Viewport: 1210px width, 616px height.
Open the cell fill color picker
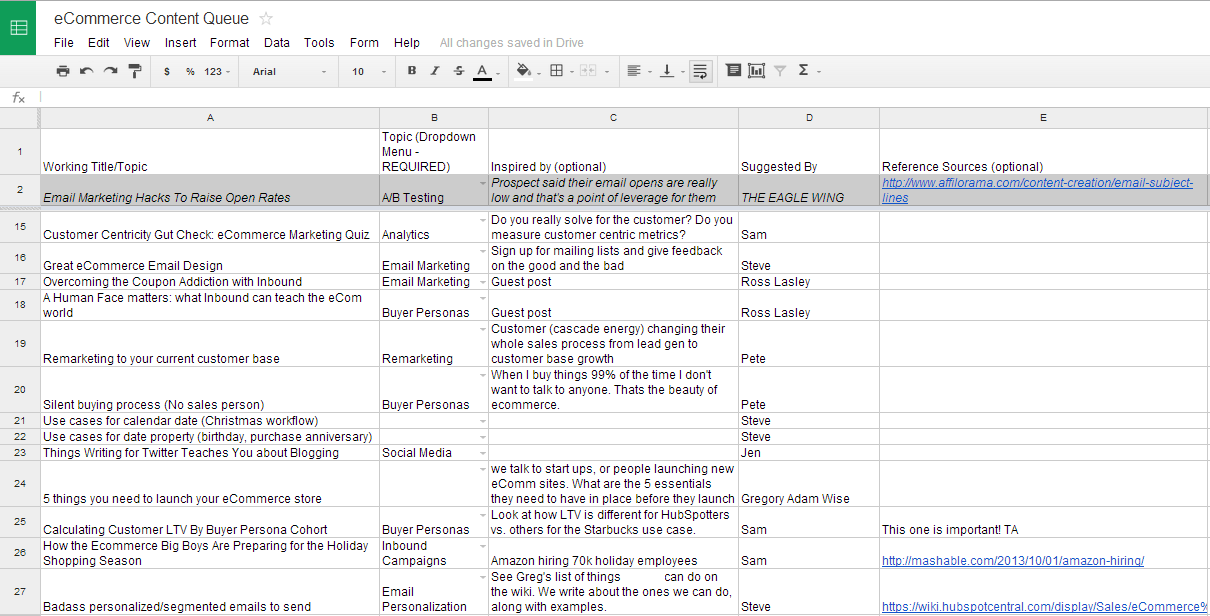[525, 71]
